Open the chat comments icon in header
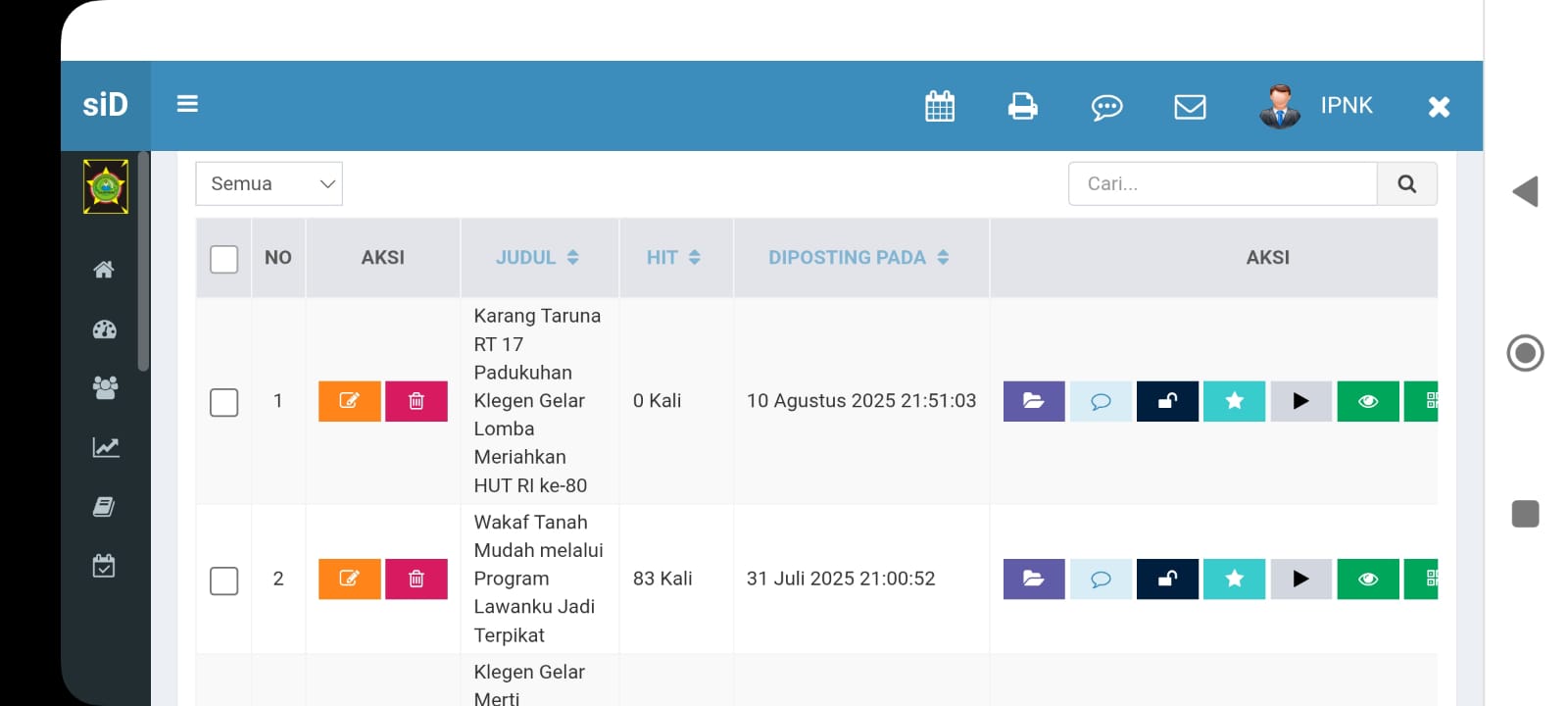 tap(1106, 106)
